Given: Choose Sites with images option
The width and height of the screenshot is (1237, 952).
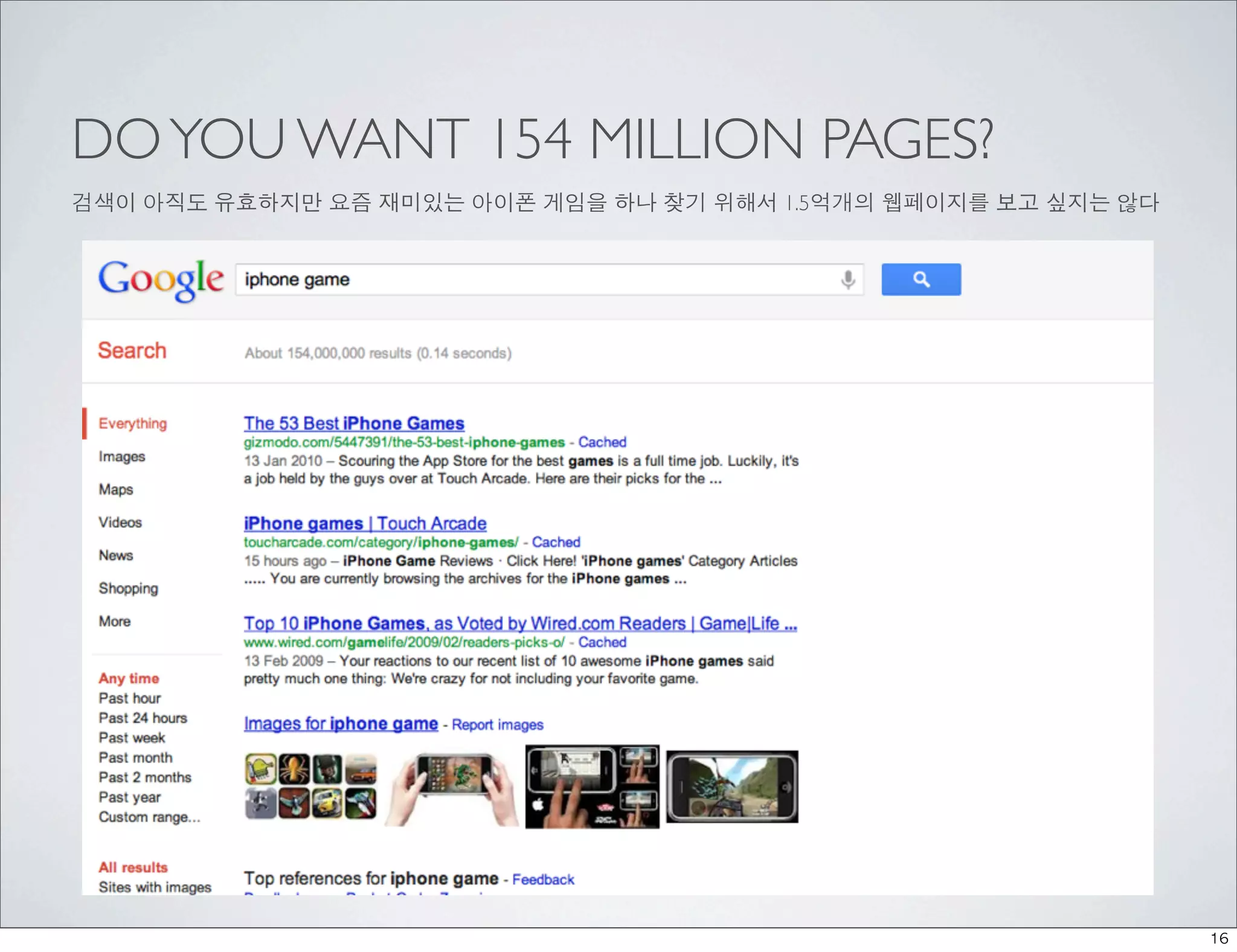Looking at the screenshot, I should pyautogui.click(x=155, y=887).
